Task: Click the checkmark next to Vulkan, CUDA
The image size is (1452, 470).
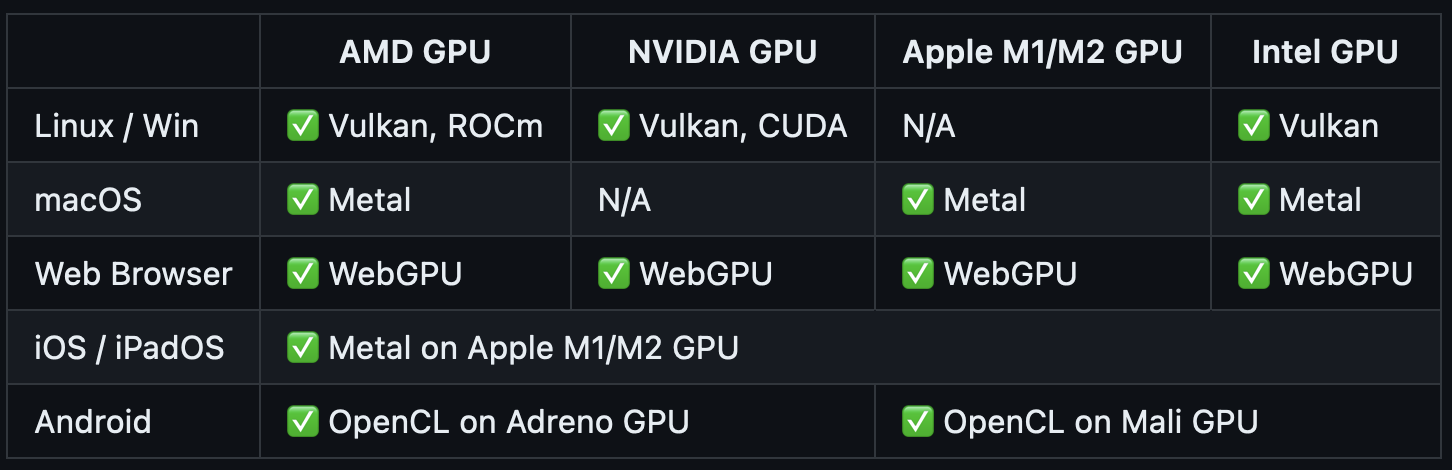Action: 613,126
